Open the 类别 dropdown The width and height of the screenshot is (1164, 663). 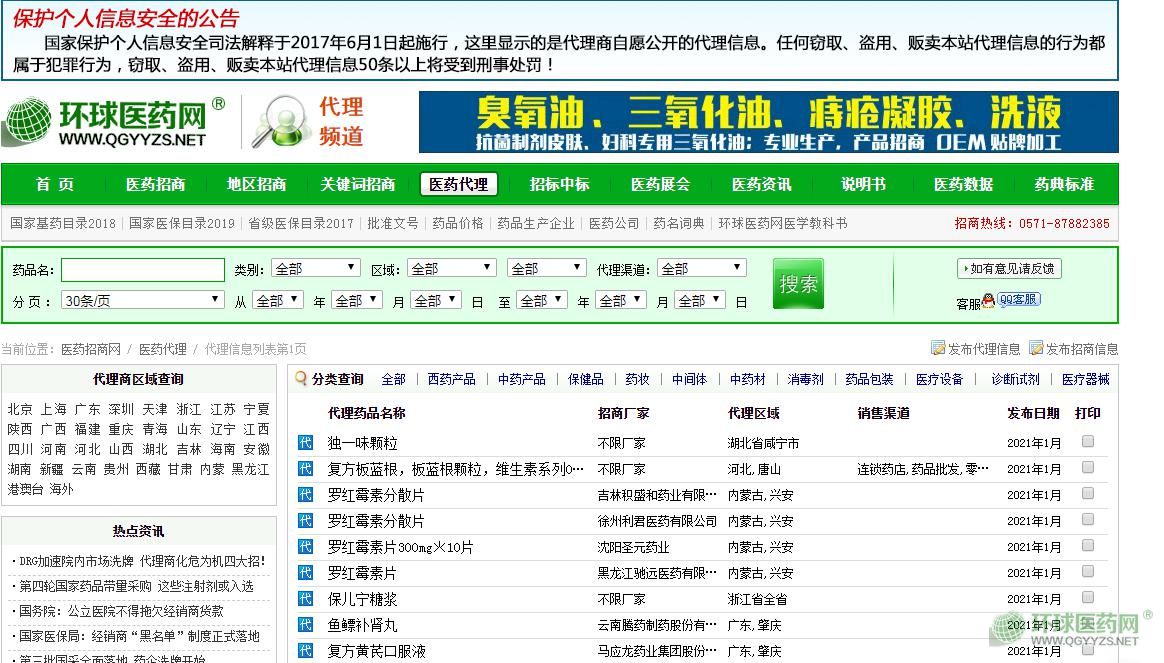[x=315, y=268]
